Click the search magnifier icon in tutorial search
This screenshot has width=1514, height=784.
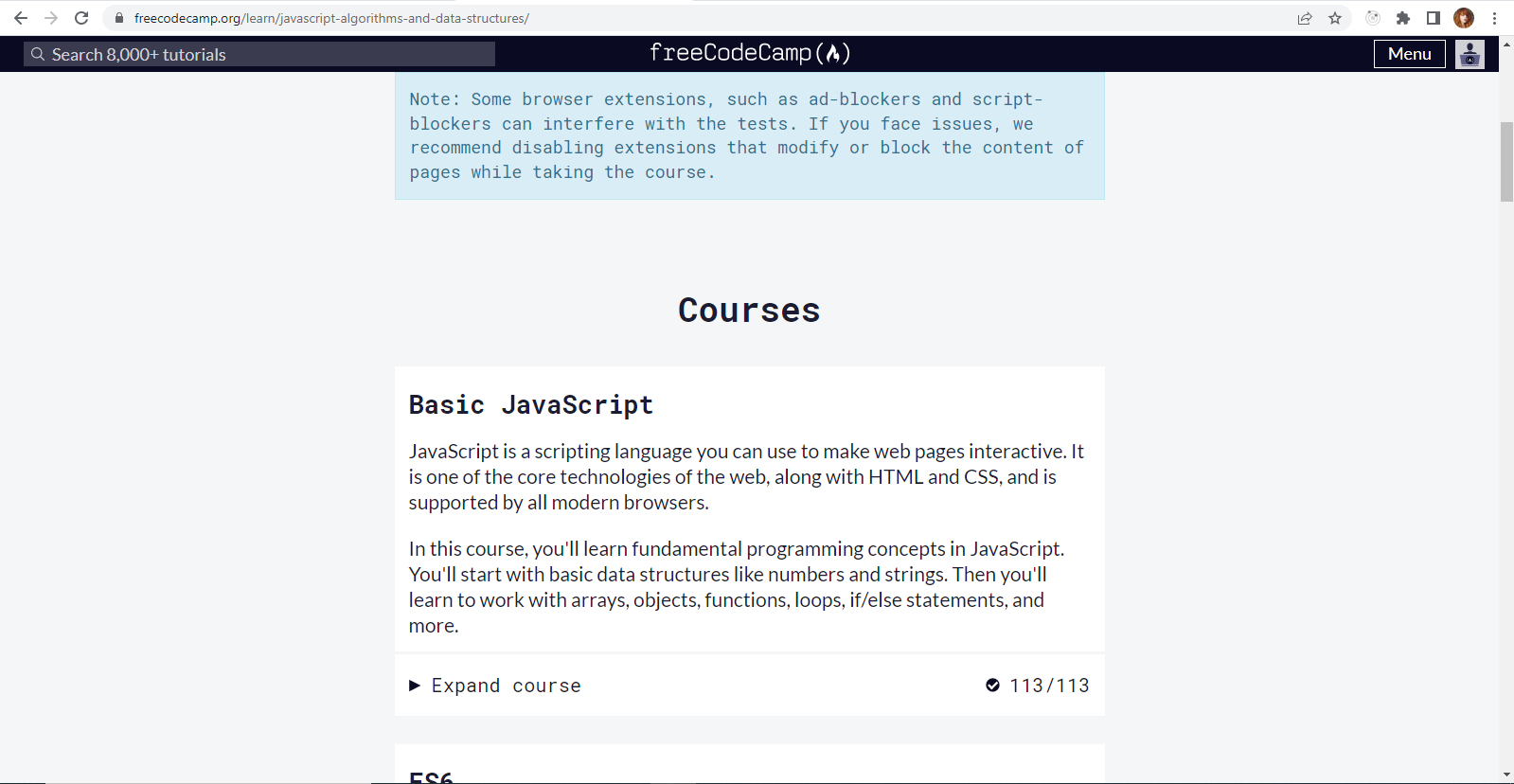pyautogui.click(x=38, y=54)
